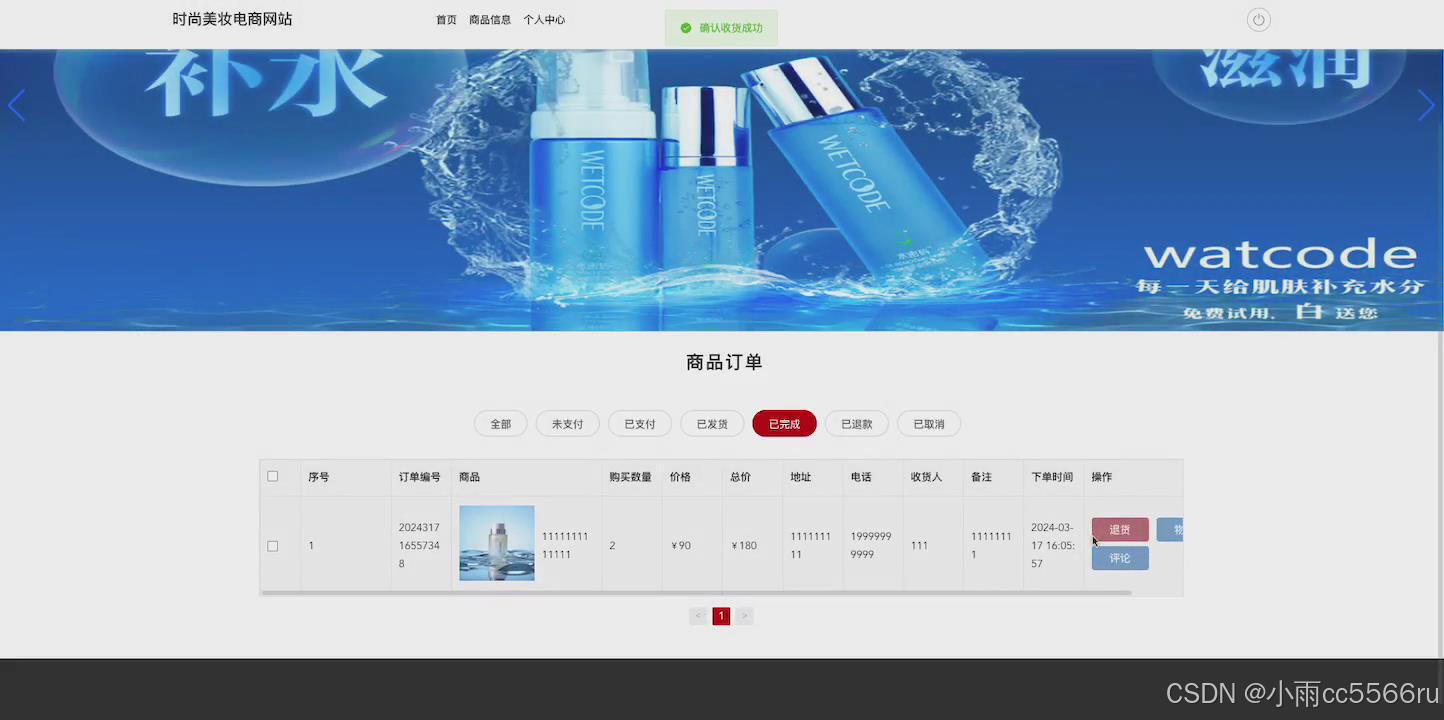This screenshot has width=1444, height=720.
Task: Click the partially hidden blue button beside 退货
Action: click(1170, 530)
